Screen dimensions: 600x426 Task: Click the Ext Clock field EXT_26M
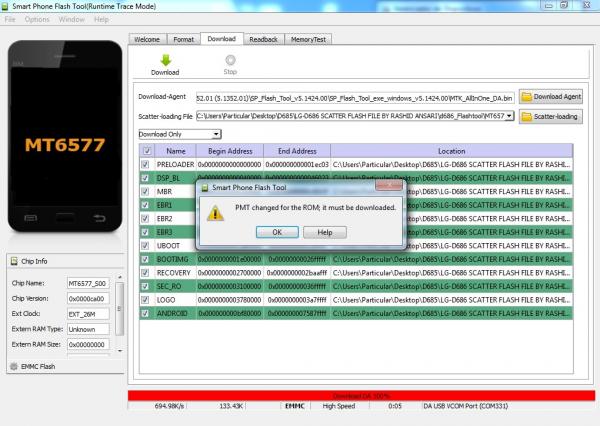click(88, 314)
